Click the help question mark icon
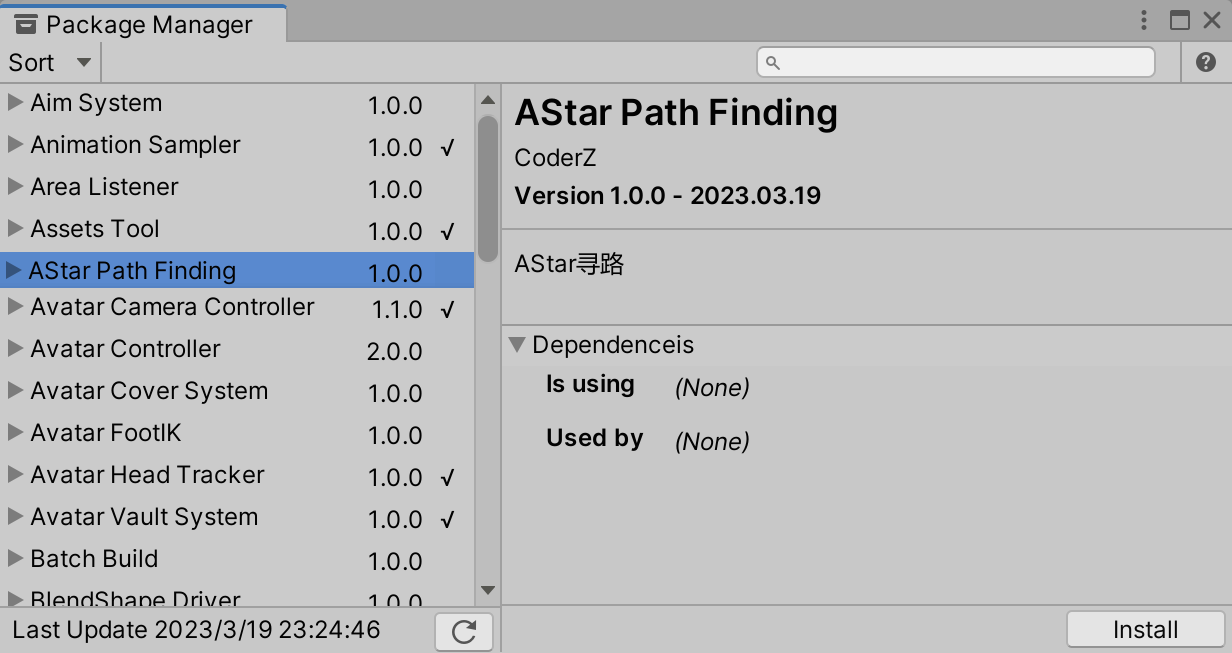This screenshot has height=653, width=1232. (1205, 61)
